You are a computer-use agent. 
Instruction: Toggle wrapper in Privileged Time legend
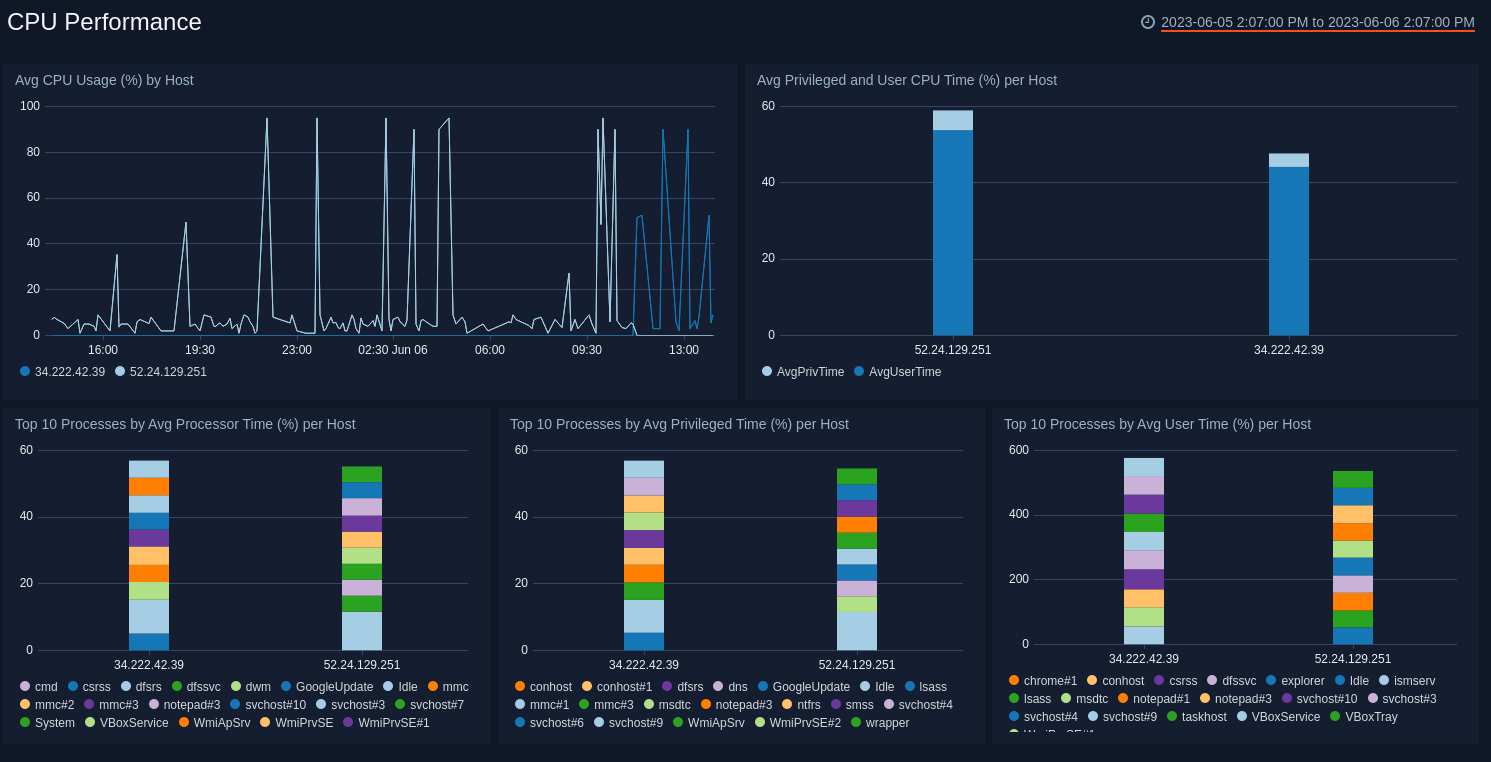click(x=880, y=723)
